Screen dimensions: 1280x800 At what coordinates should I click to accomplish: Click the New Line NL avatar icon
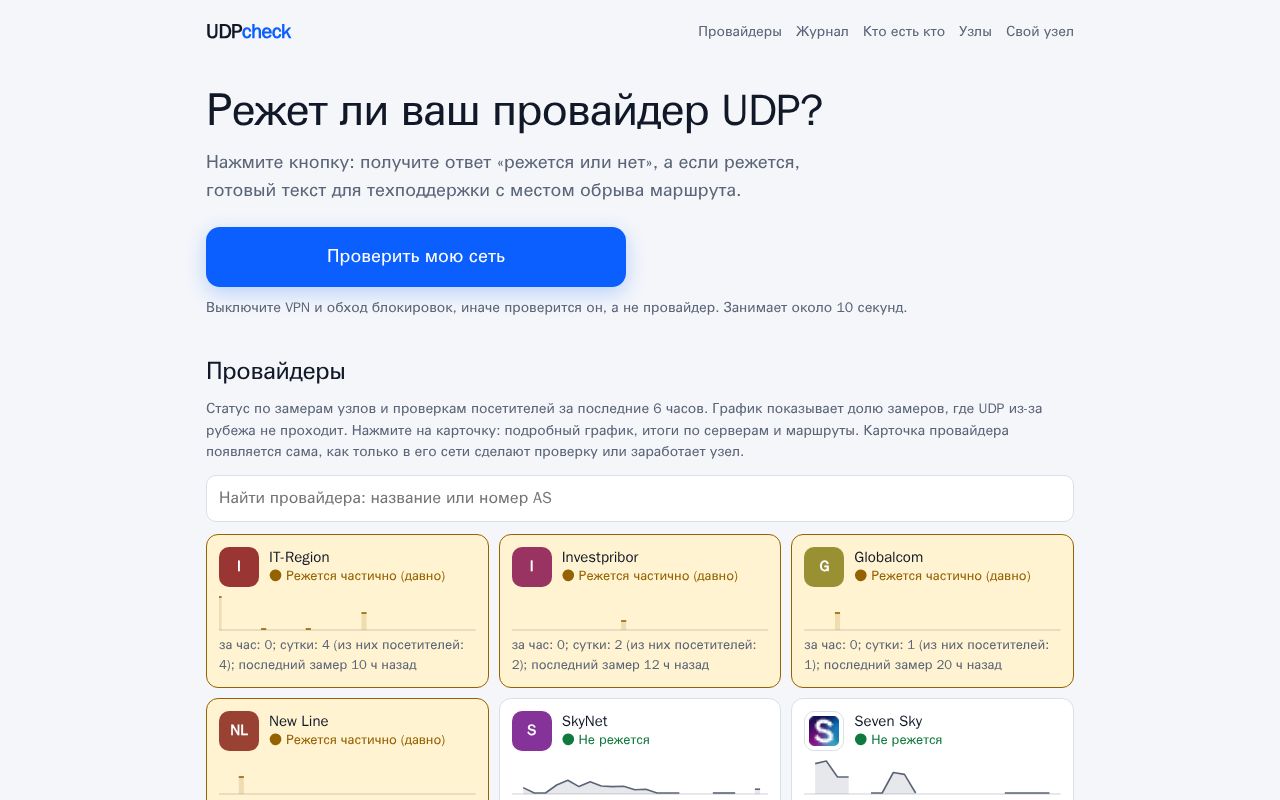pos(239,731)
